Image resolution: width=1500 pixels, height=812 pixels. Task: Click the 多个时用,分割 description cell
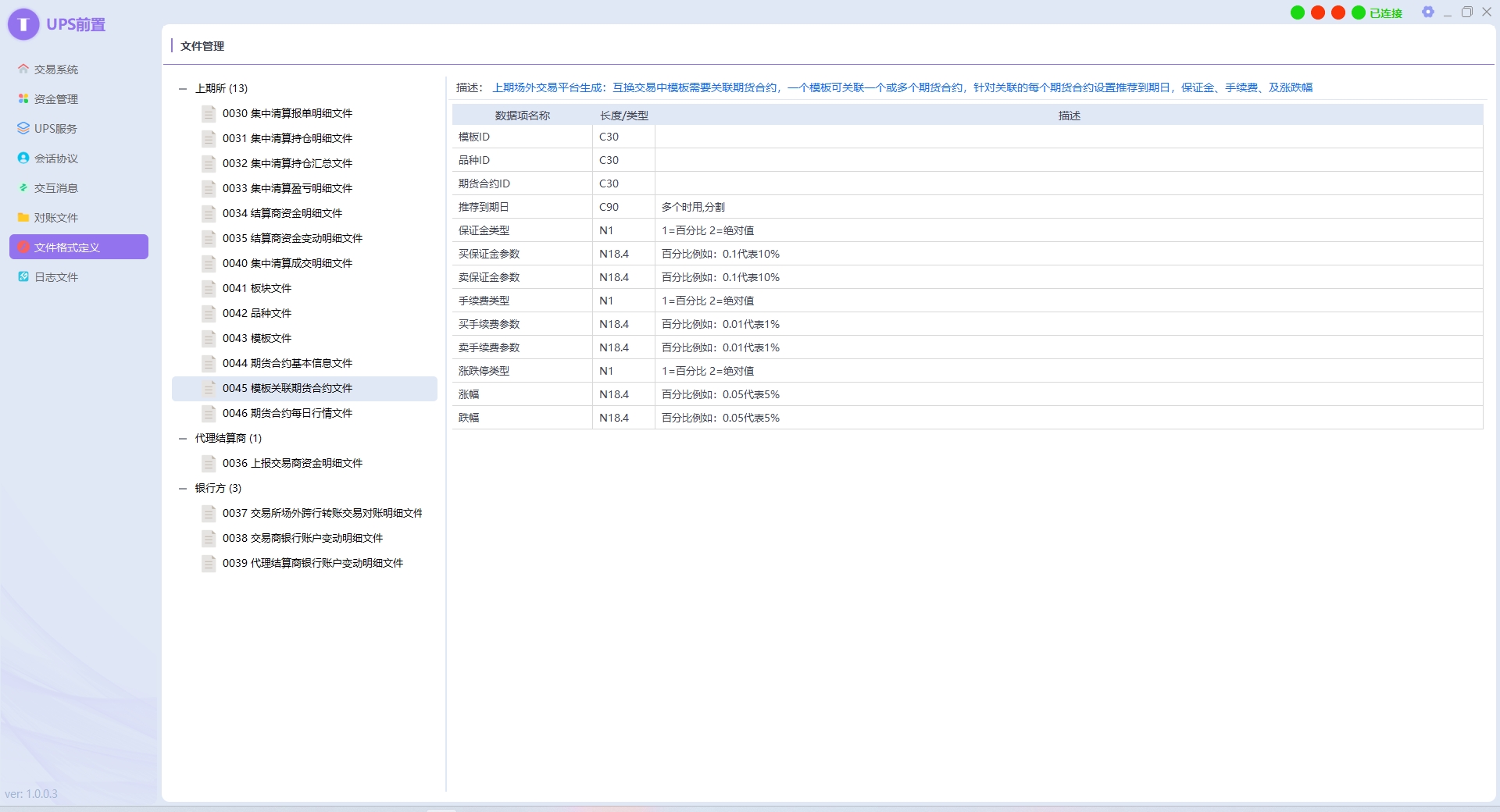(x=1070, y=207)
